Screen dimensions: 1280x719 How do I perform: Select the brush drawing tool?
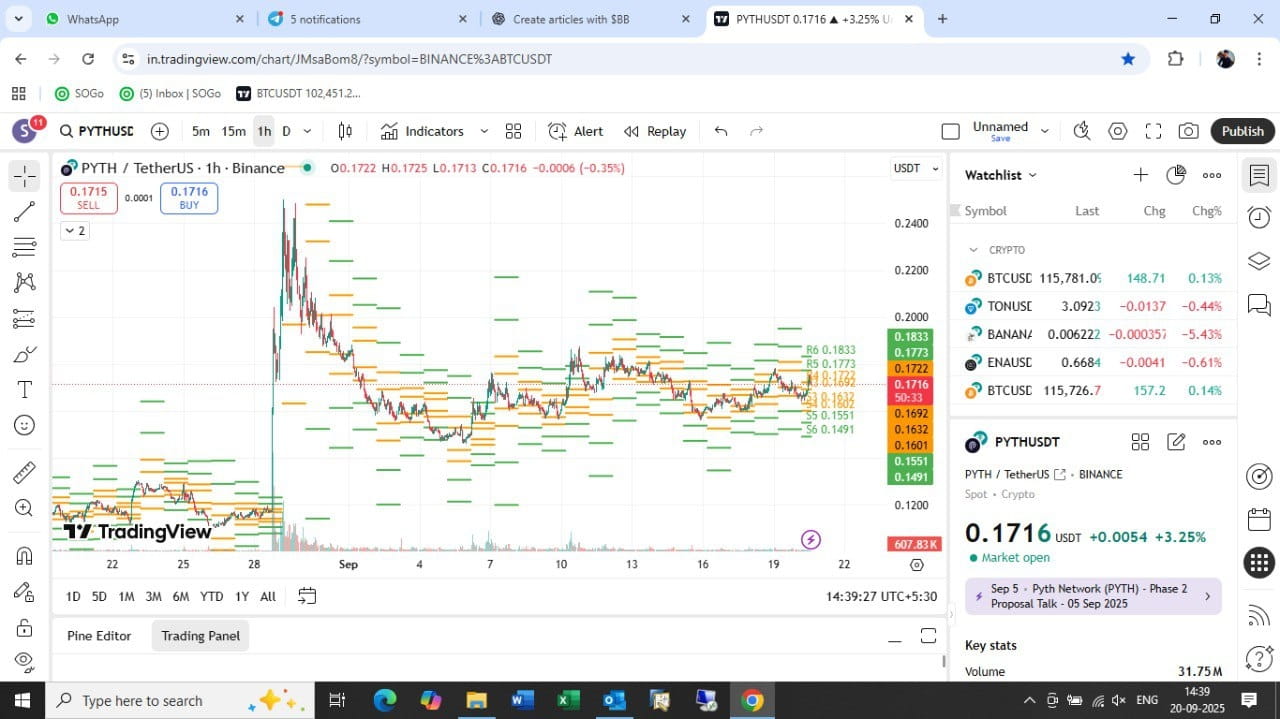[25, 354]
